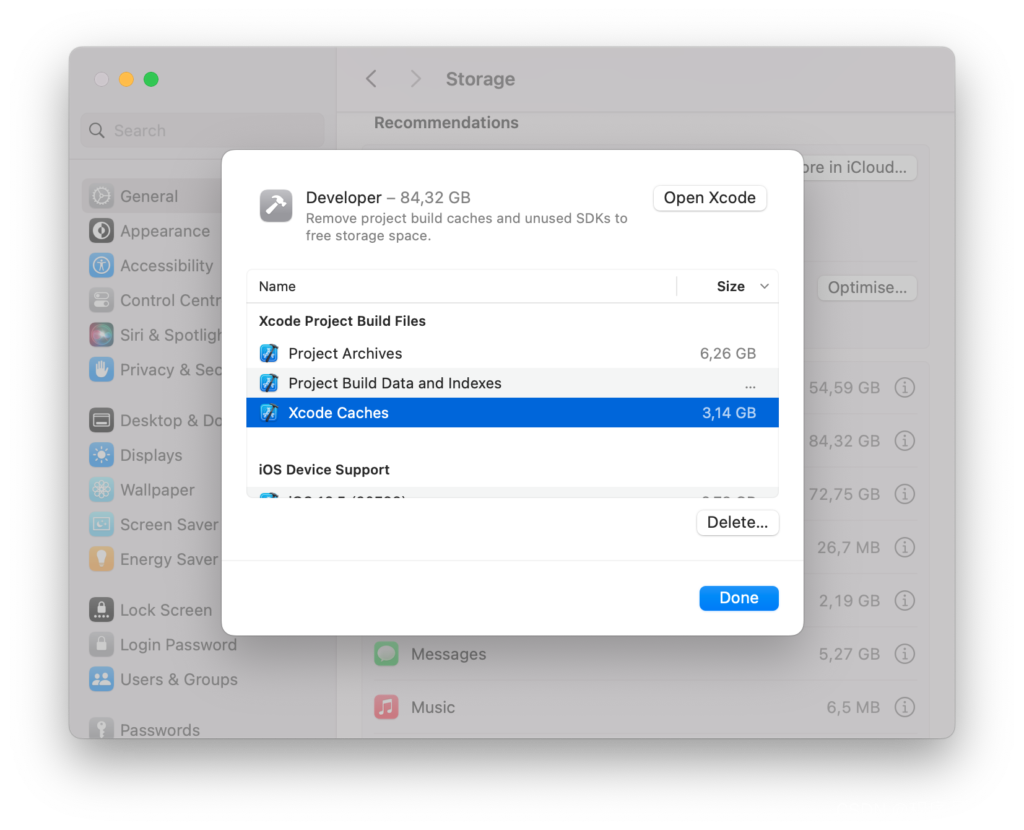
Task: Click the Delete... button
Action: coord(737,522)
